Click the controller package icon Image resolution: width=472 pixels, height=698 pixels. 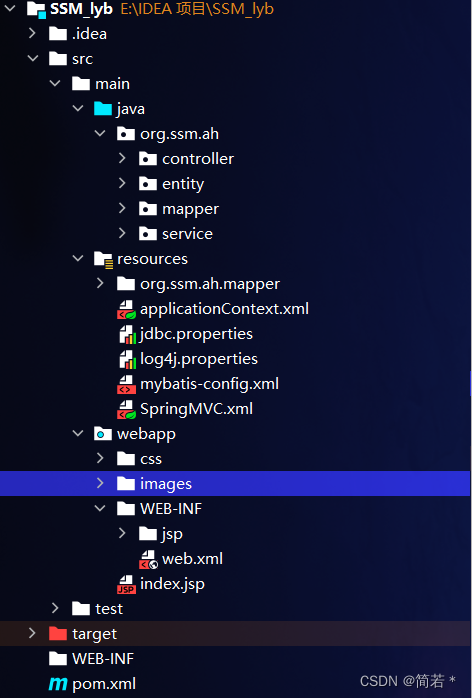pos(148,158)
